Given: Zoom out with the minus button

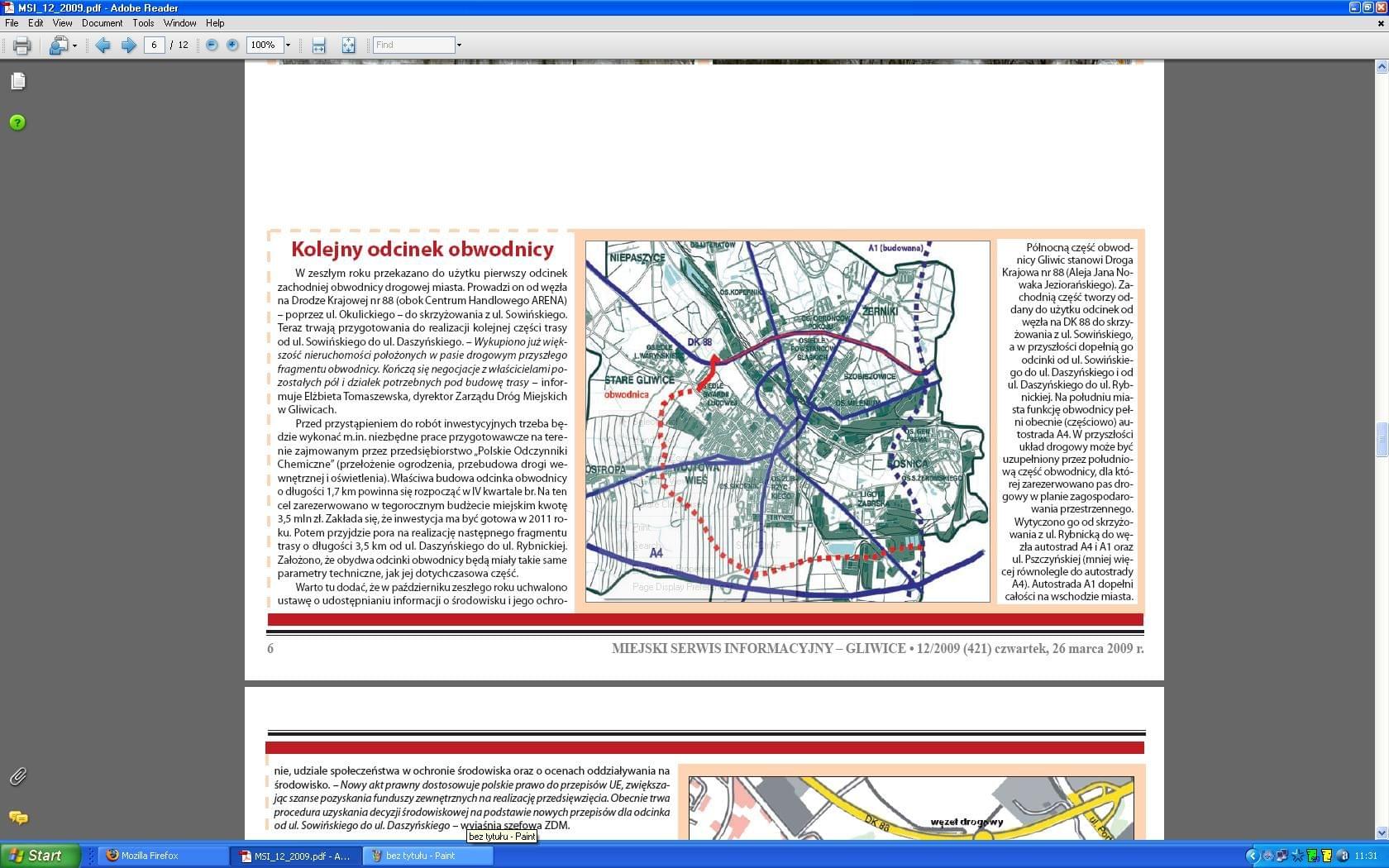Looking at the screenshot, I should point(212,45).
